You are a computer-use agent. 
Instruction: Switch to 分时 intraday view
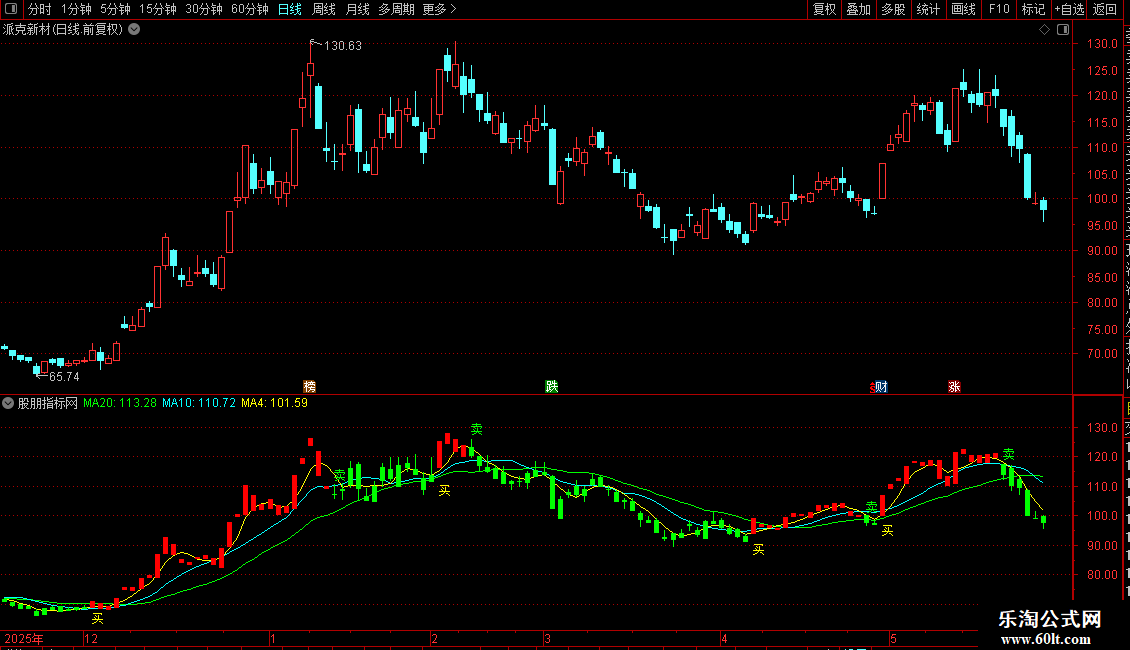point(40,9)
